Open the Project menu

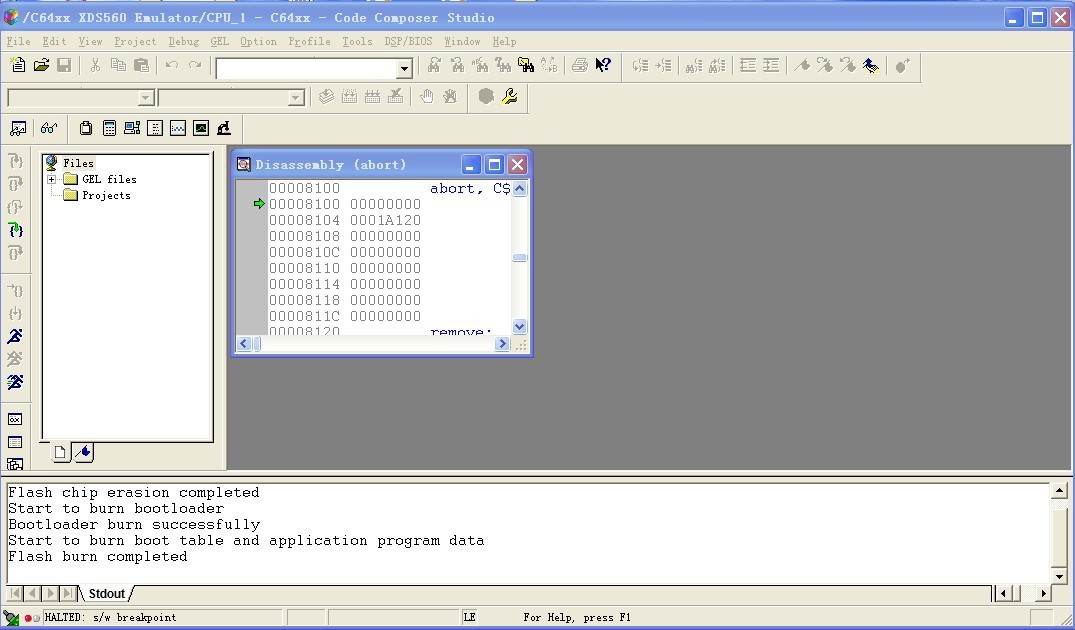click(x=135, y=41)
